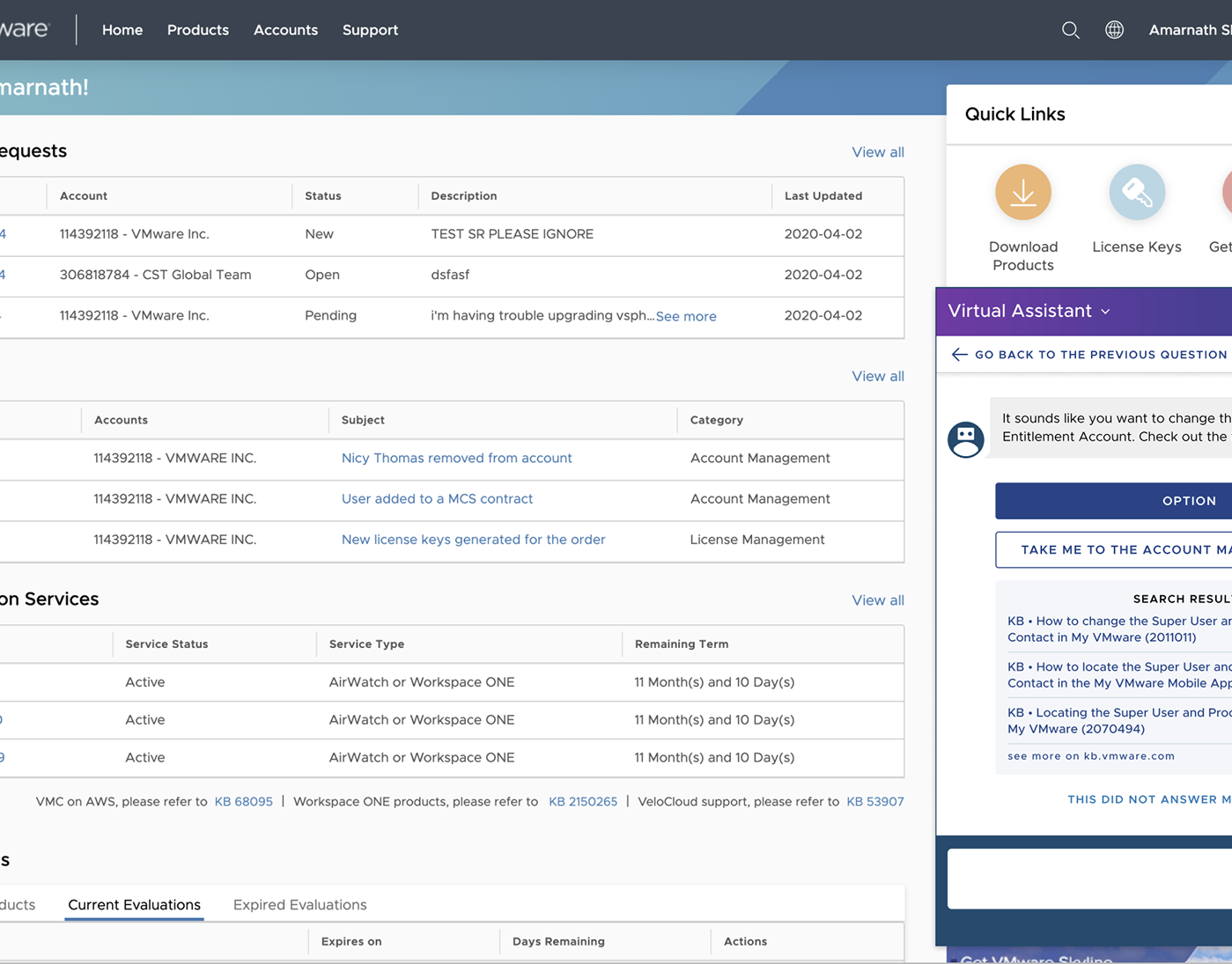Open KB on locating Super User in Mobile App
The height and width of the screenshot is (964, 1232).
(1119, 675)
